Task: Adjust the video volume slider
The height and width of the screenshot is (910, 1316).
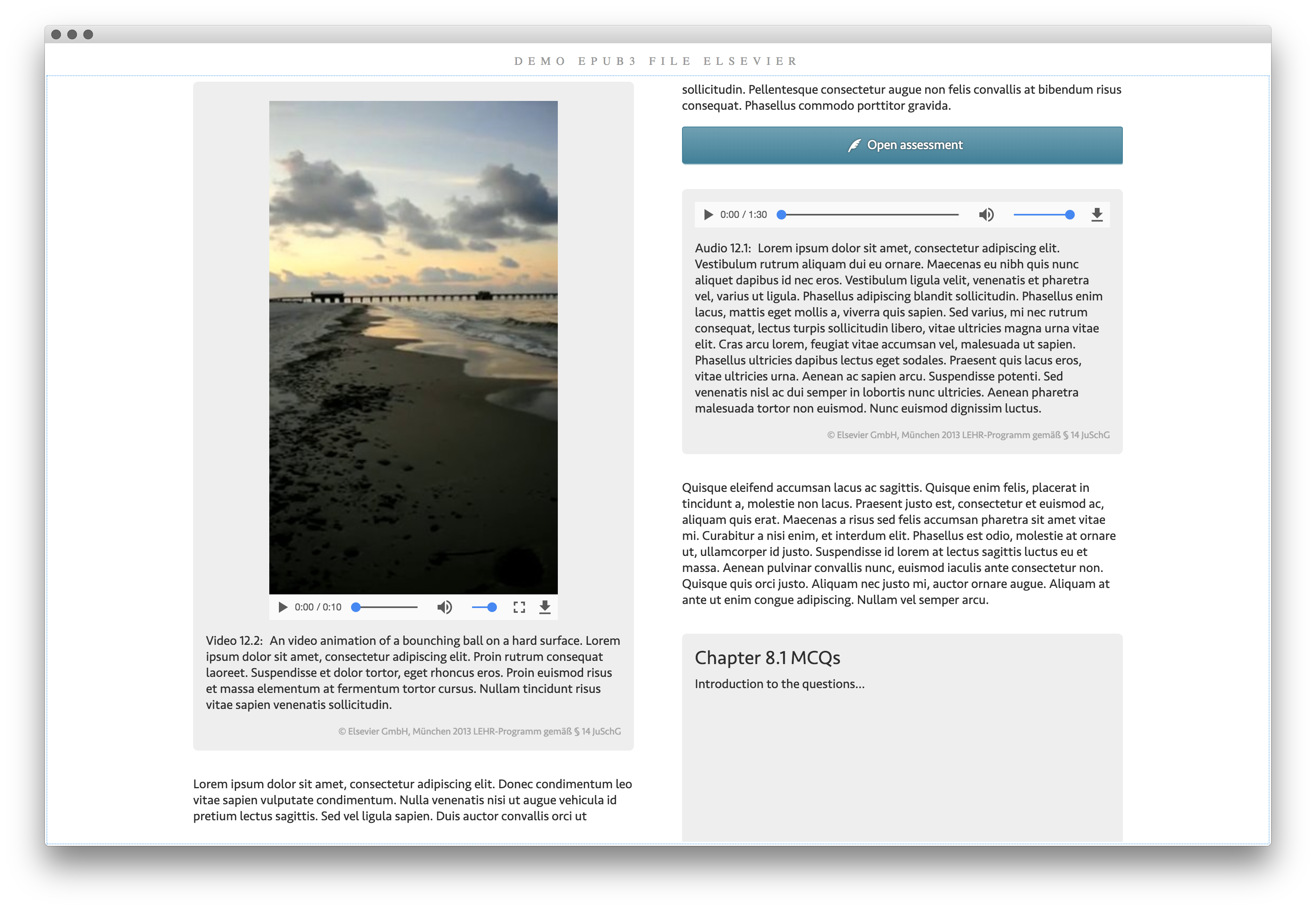Action: click(x=484, y=607)
